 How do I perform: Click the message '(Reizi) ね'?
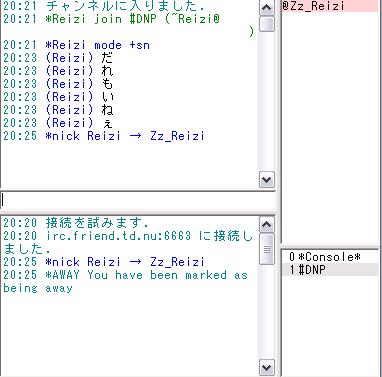click(58, 110)
